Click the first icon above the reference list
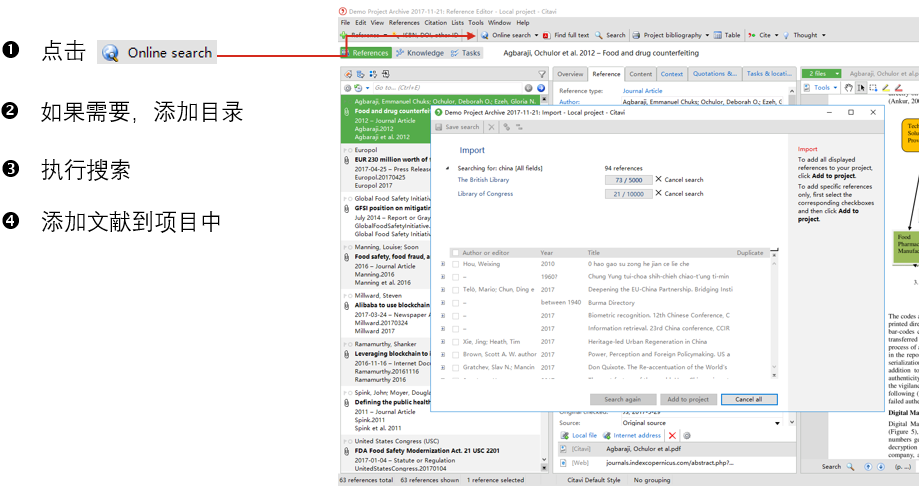Viewport: 919px width, 491px height. [348, 74]
